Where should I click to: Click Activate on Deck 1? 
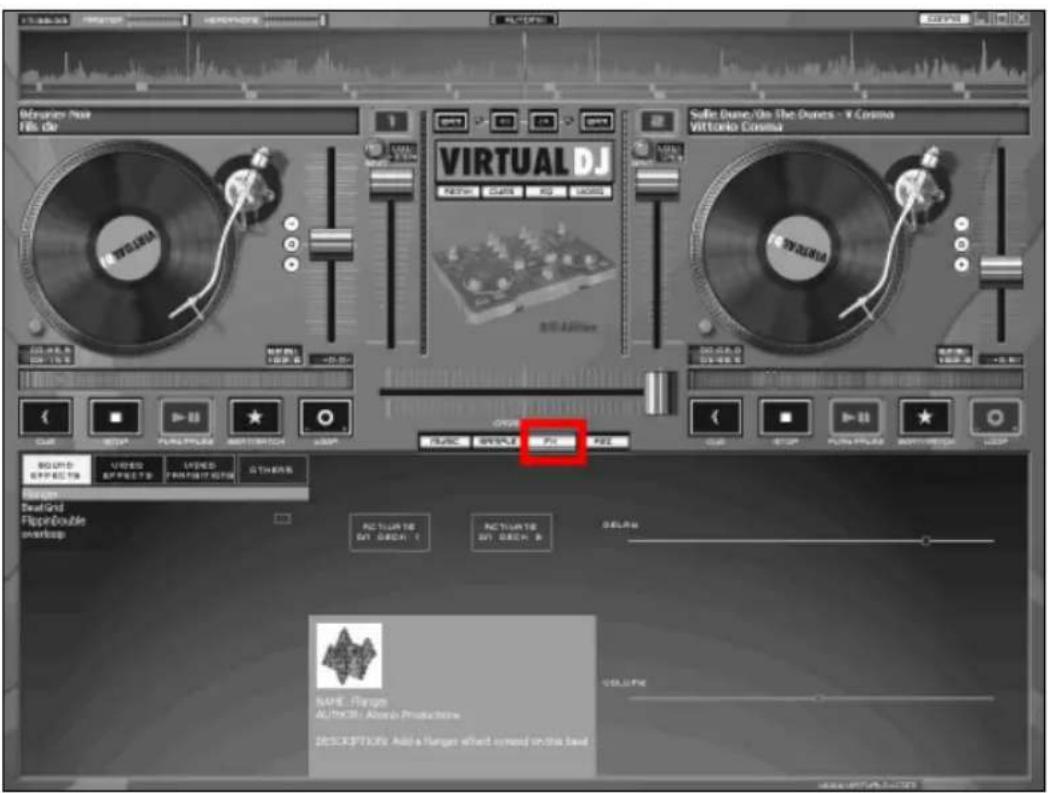(x=390, y=533)
